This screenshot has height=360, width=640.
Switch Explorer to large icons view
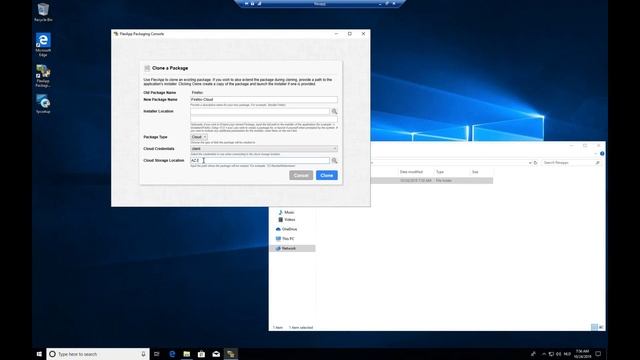[601, 327]
